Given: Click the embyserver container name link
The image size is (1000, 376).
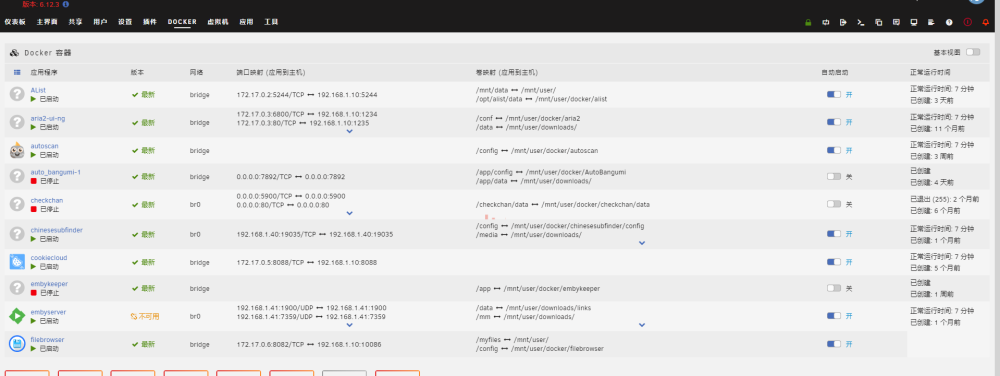Looking at the screenshot, I should coord(48,312).
